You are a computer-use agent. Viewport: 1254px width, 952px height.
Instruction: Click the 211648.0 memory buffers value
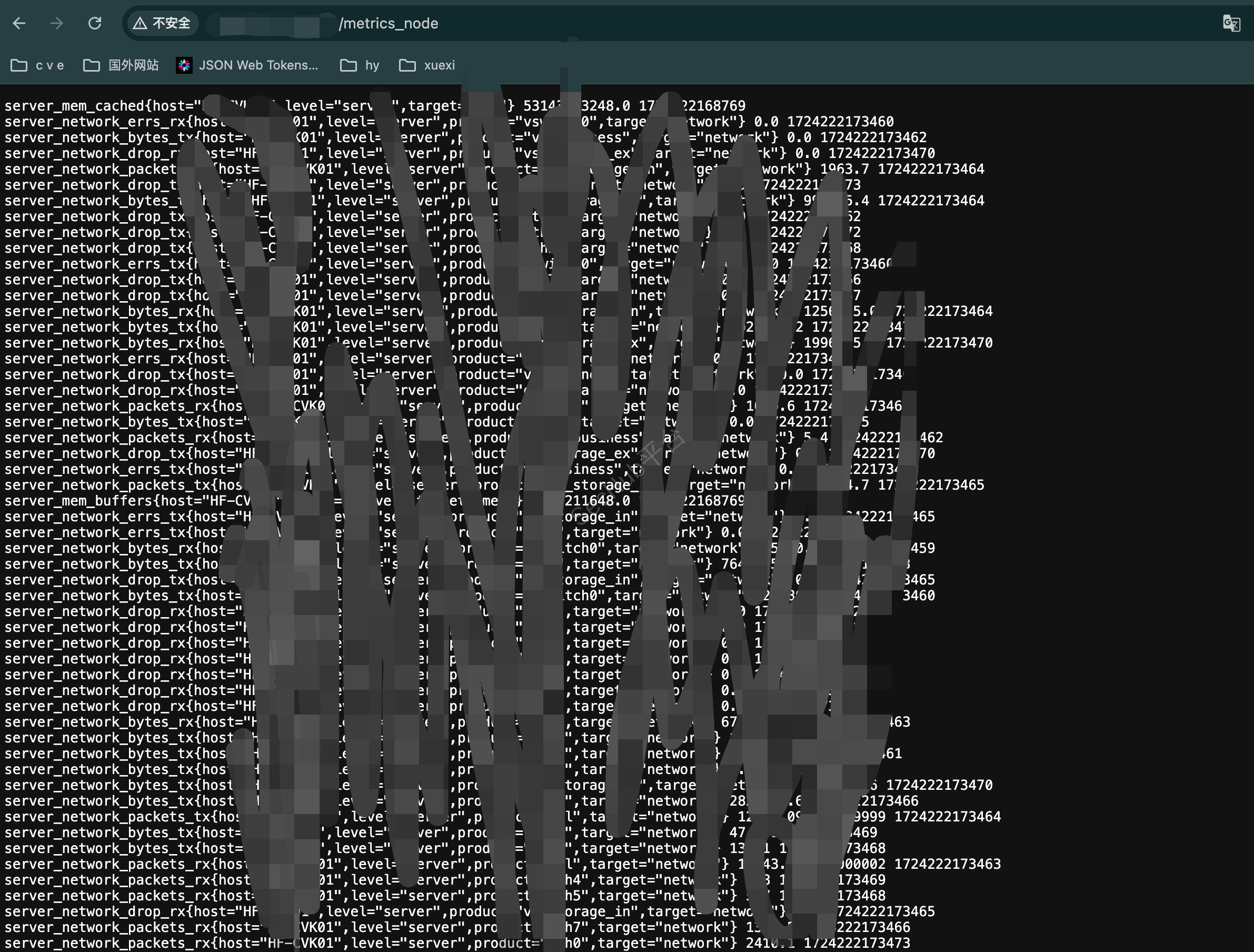pos(597,501)
